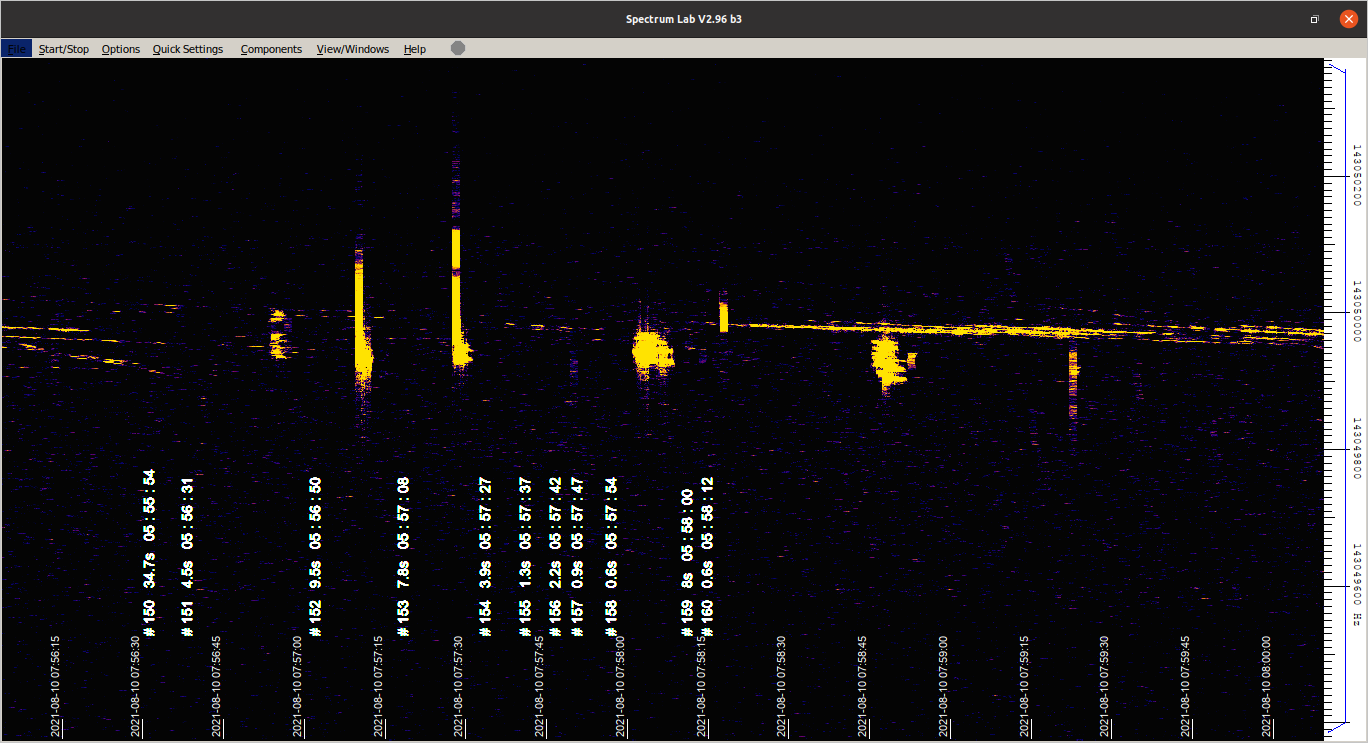Click the Spectrum Lab V2.96 b3 title bar
This screenshot has height=743, width=1368.
pos(684,19)
